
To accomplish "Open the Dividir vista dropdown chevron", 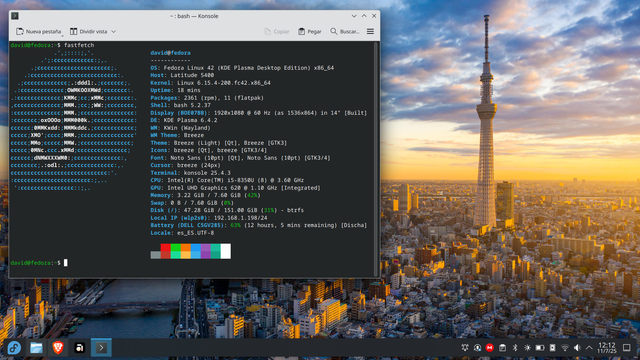I will tap(113, 31).
